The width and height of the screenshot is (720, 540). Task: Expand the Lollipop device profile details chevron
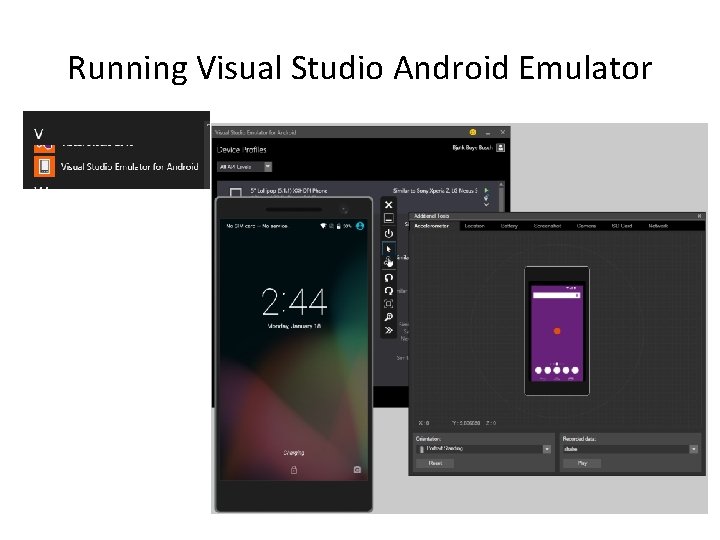coord(487,204)
